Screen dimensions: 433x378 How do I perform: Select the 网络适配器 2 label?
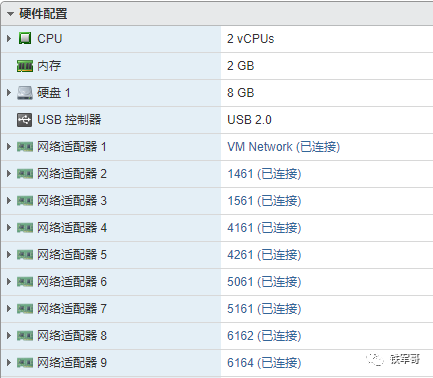coord(72,174)
